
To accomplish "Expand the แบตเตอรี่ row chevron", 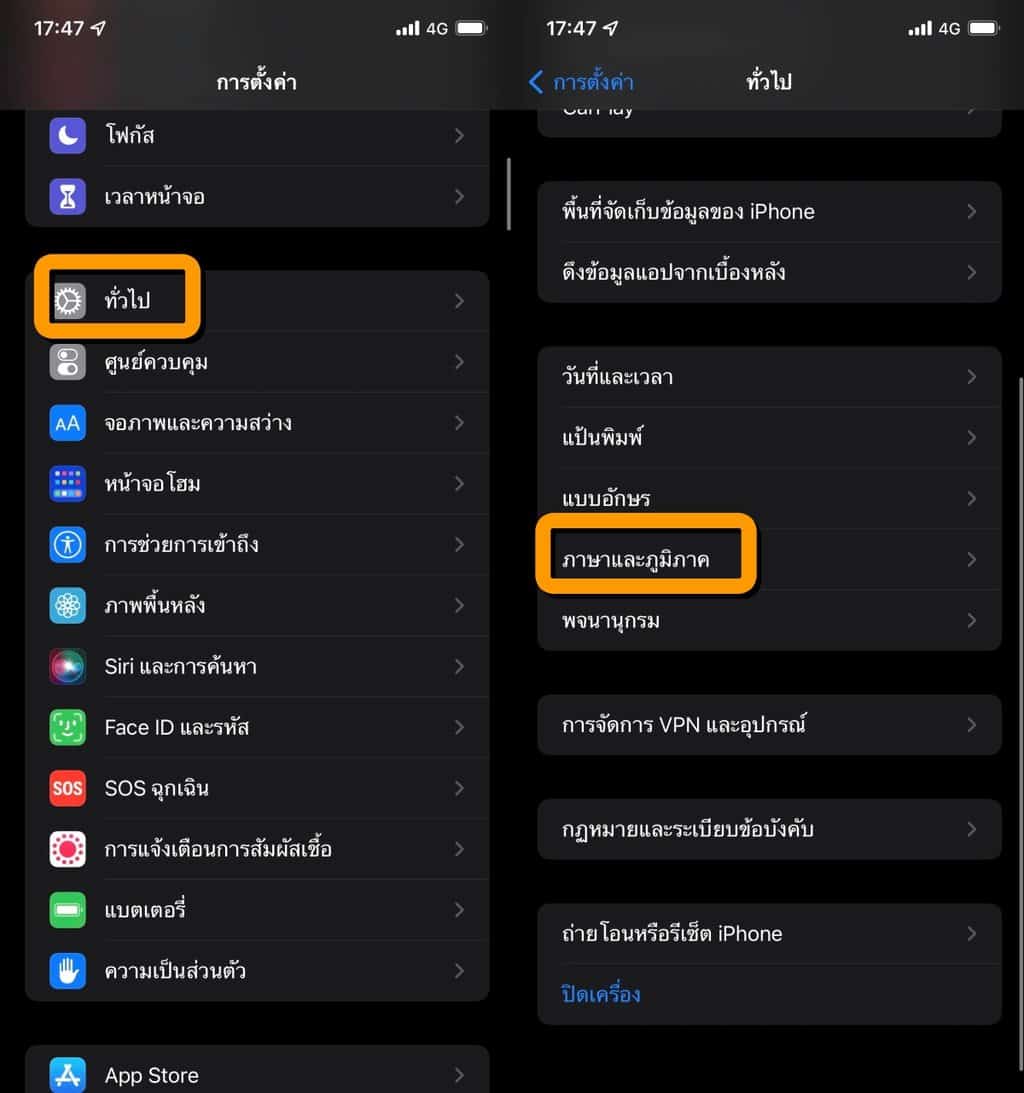I will coord(459,910).
